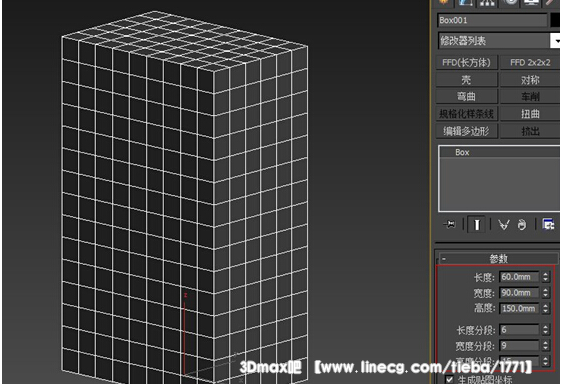Click the 高度 spinner arrows
Screen dimensions: 561x384
(x=545, y=308)
